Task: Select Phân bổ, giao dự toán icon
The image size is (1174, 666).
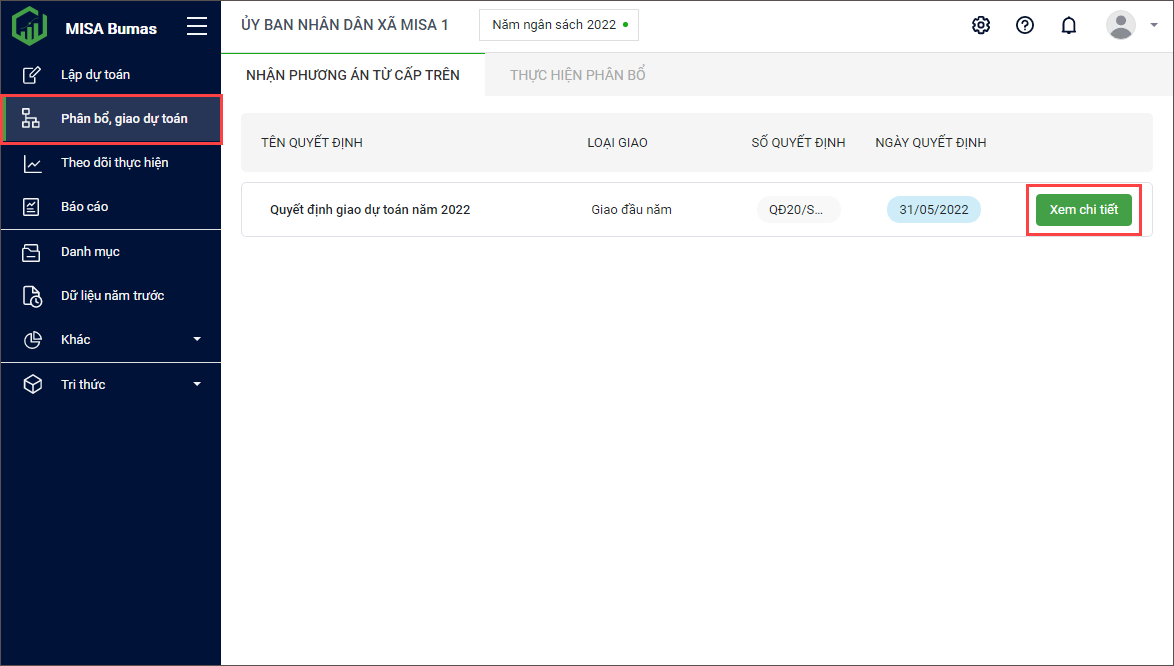Action: click(32, 119)
